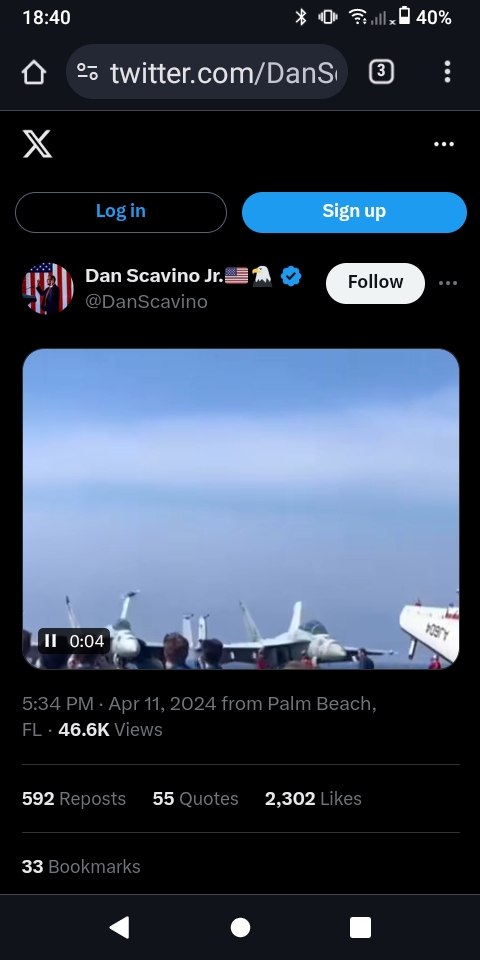Follow Dan Scavino Jr.
Screen dimensions: 480x960
[375, 283]
